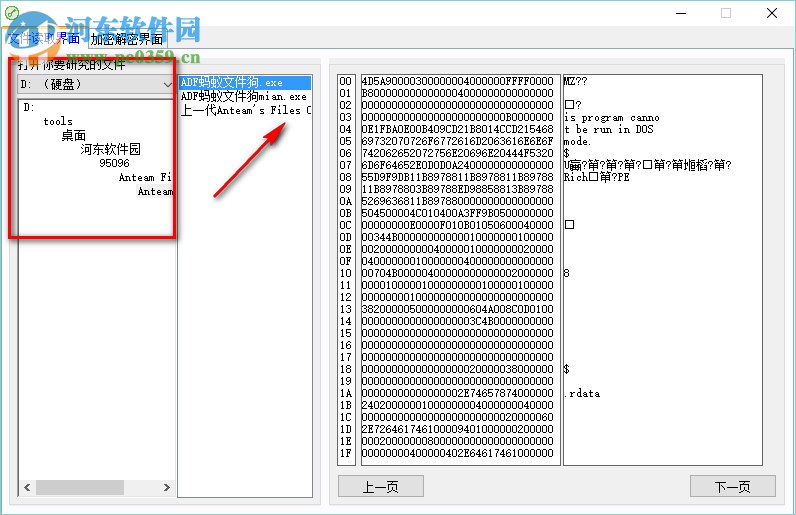
Task: Switch to the 文件读取界面 tab
Action: click(x=44, y=39)
